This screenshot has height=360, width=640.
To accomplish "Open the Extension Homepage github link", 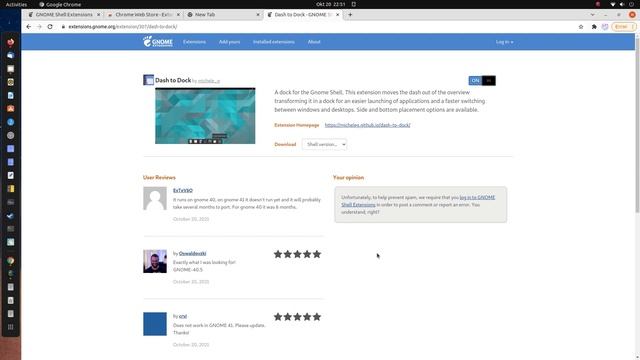I will click(x=367, y=125).
